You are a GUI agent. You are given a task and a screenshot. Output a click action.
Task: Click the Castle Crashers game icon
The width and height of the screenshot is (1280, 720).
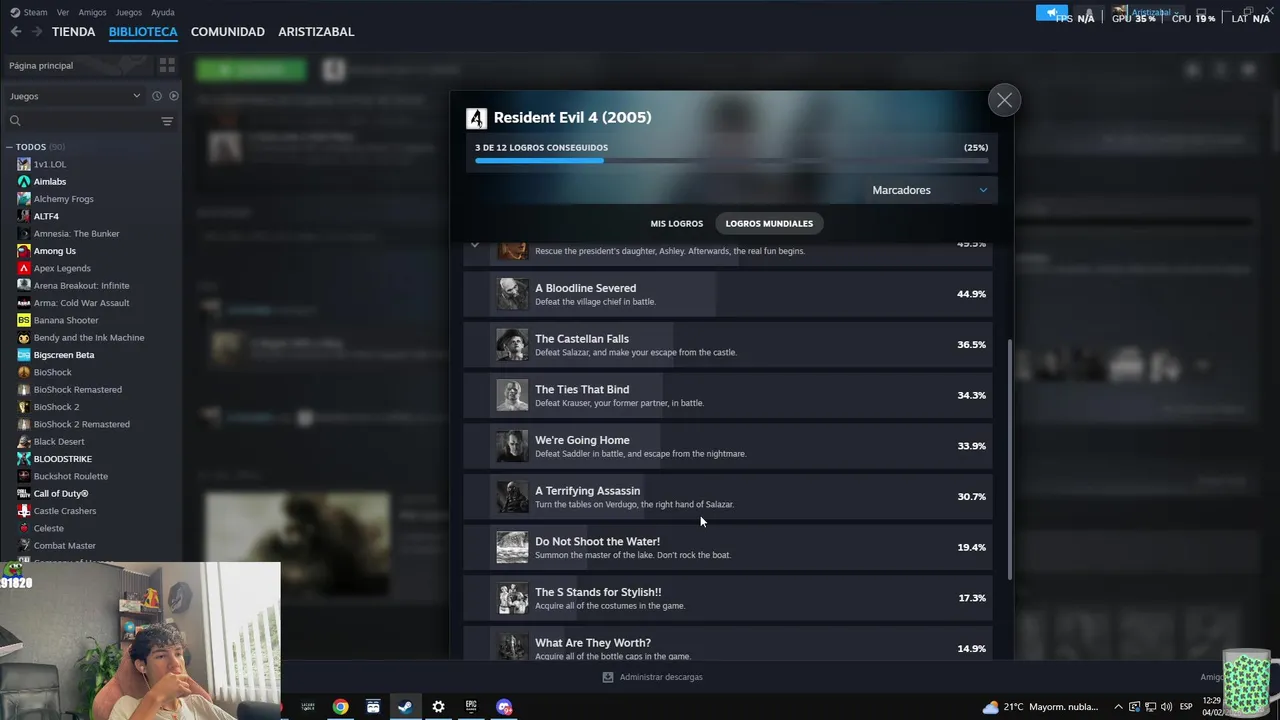(24, 511)
